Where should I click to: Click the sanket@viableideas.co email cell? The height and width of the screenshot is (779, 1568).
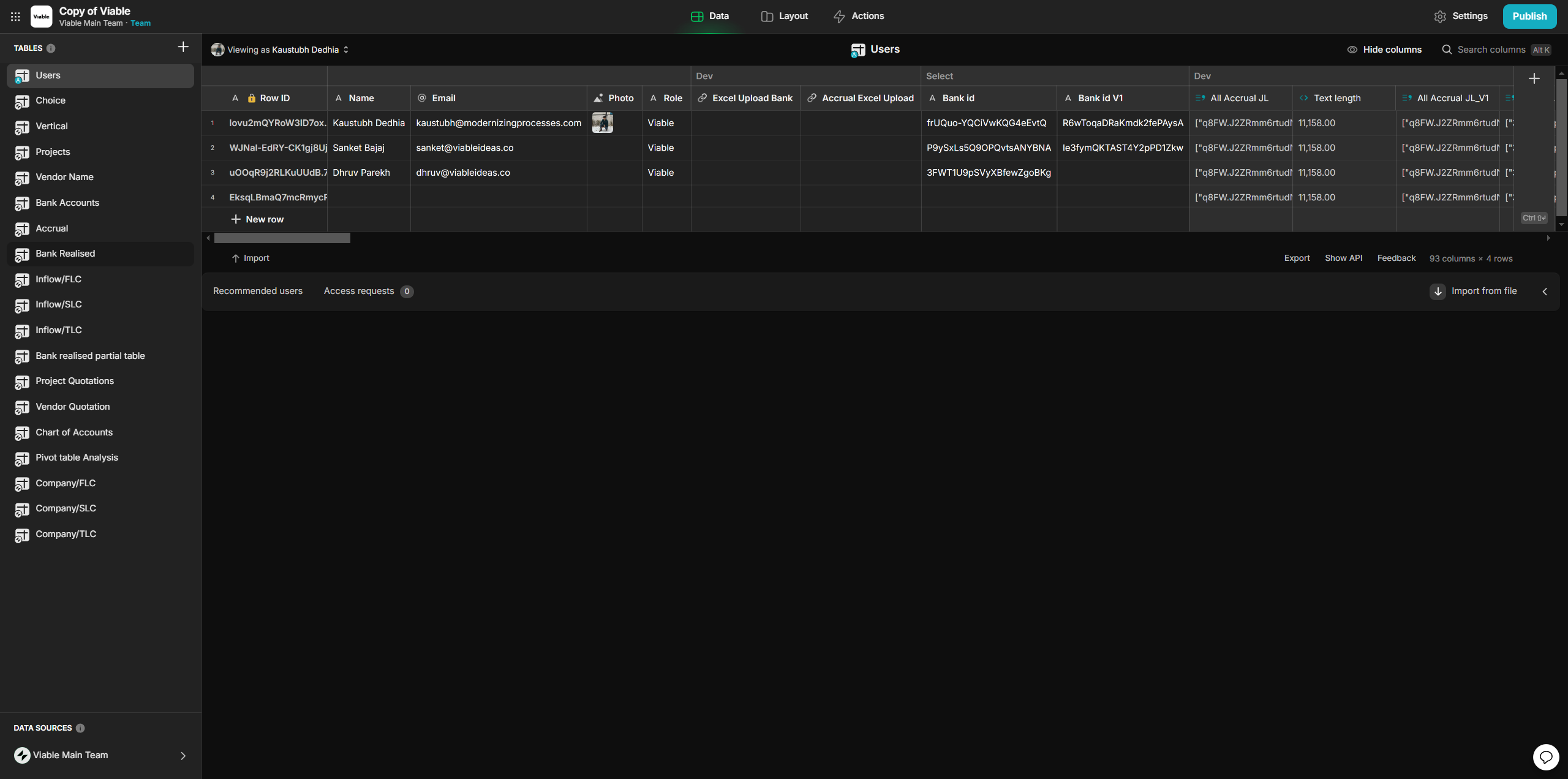point(499,148)
